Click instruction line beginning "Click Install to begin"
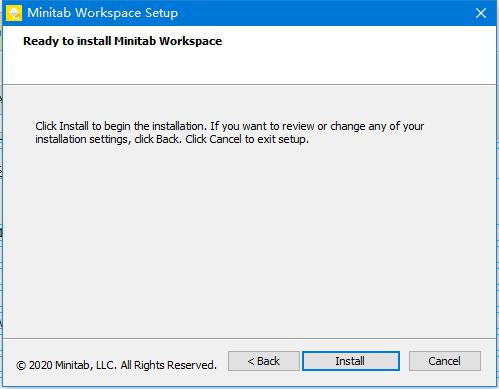 tap(230, 126)
